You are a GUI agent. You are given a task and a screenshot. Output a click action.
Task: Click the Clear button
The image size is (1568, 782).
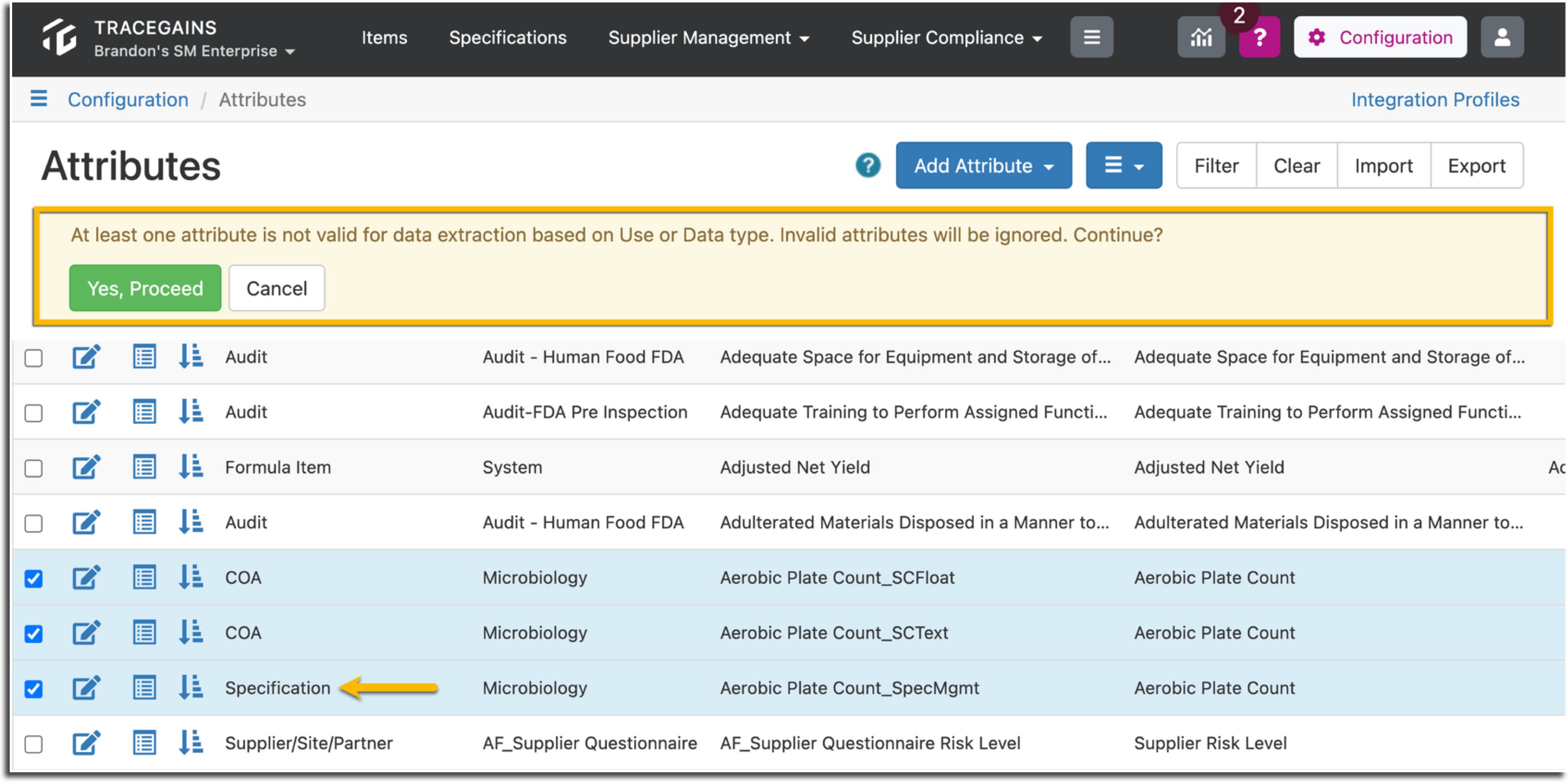coord(1297,165)
